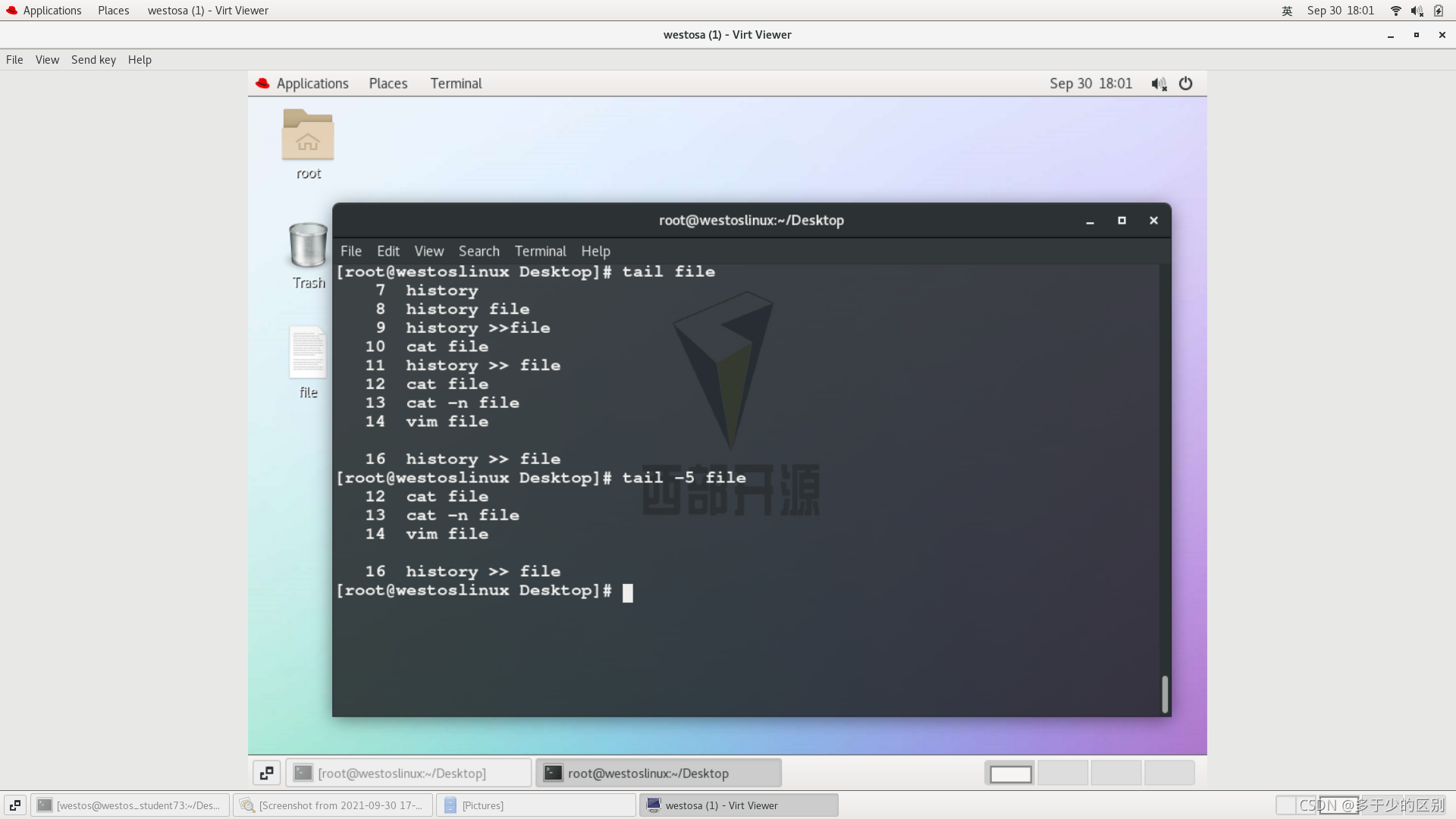Click the host Wi-Fi status icon

point(1395,11)
